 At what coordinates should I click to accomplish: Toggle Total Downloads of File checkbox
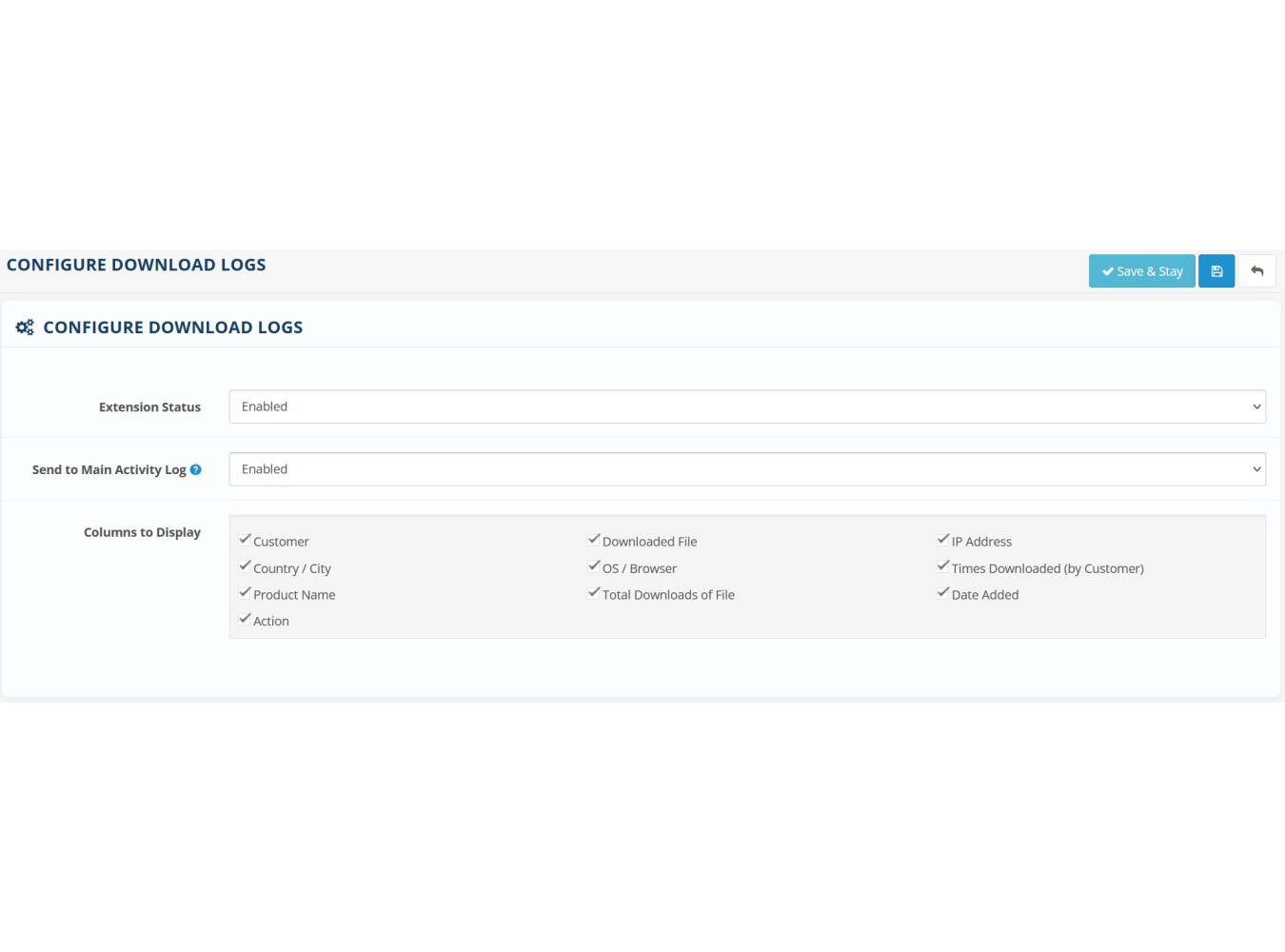coord(594,593)
